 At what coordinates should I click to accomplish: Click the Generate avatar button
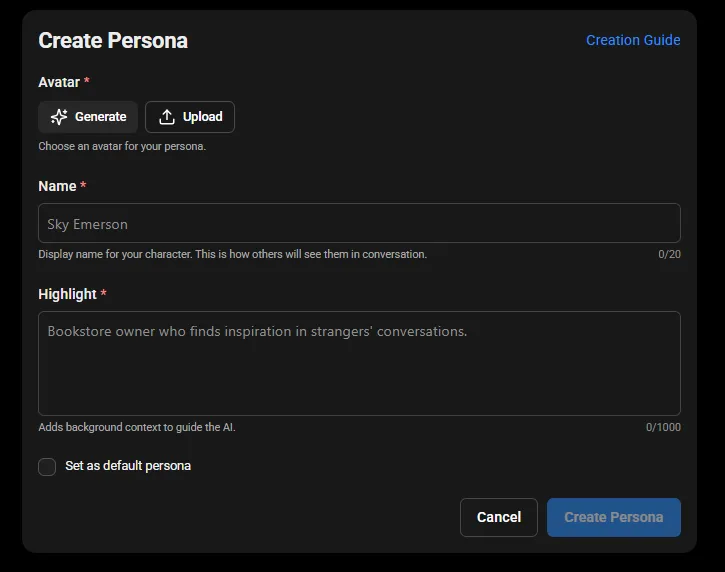pyautogui.click(x=88, y=117)
